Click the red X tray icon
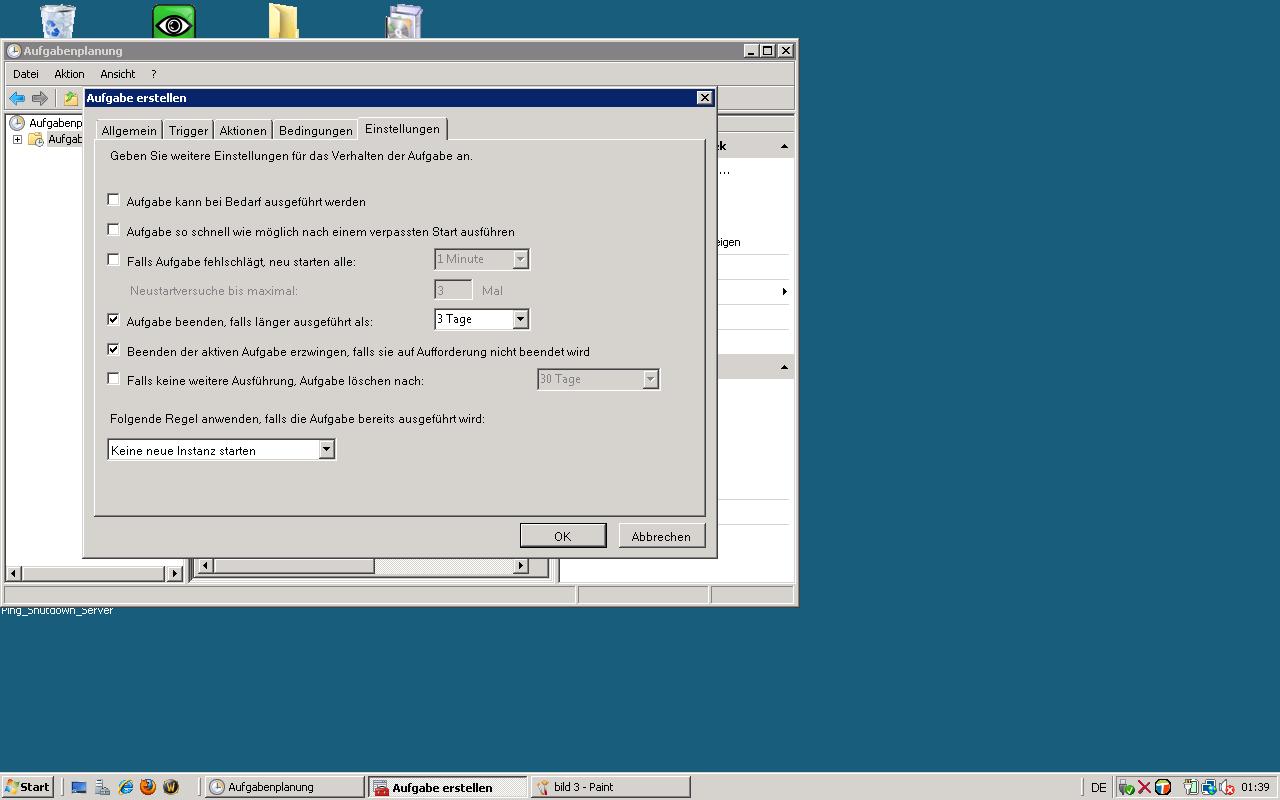The image size is (1280, 800). (x=1144, y=787)
